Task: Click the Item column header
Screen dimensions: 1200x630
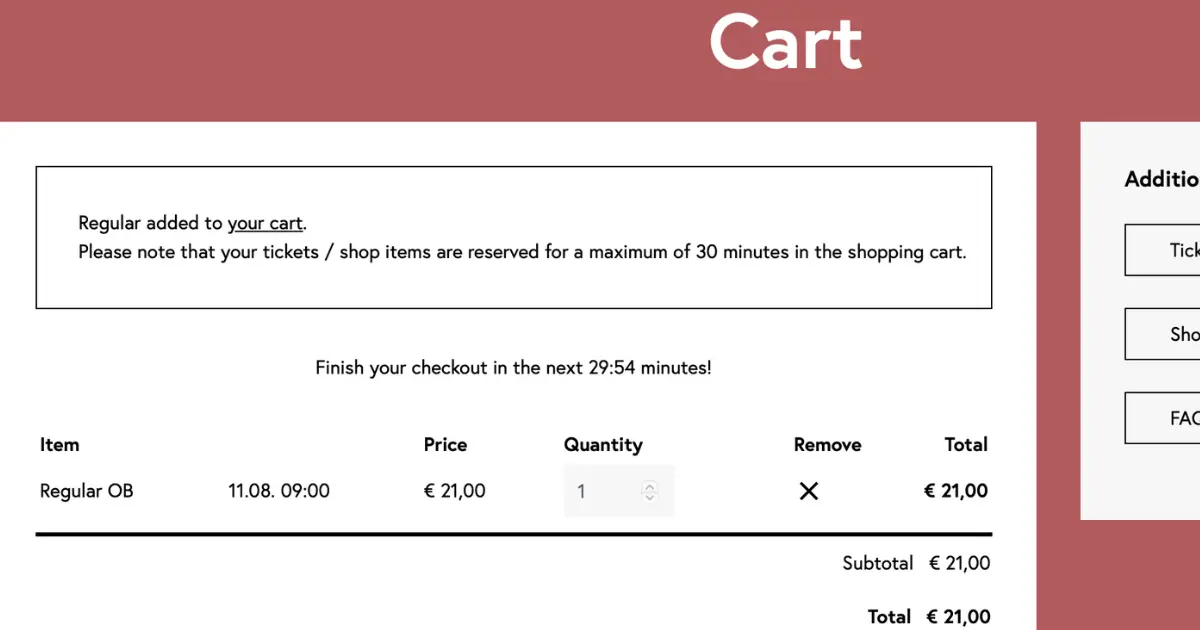Action: (x=60, y=445)
